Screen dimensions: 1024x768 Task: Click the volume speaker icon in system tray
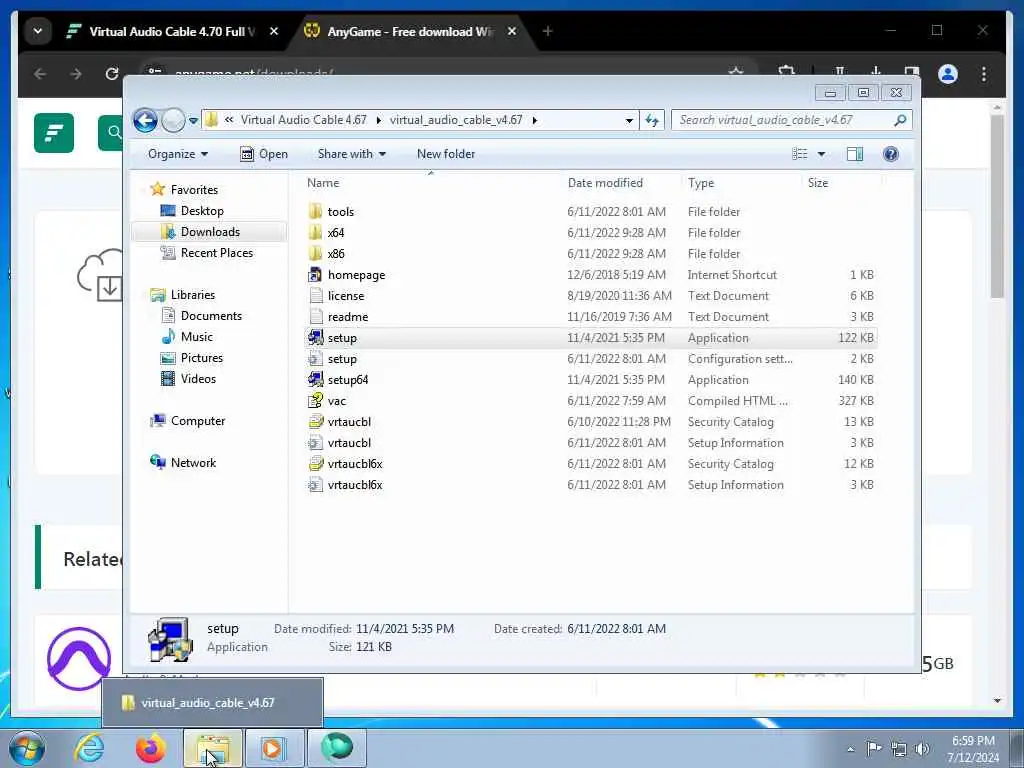pyautogui.click(x=922, y=749)
